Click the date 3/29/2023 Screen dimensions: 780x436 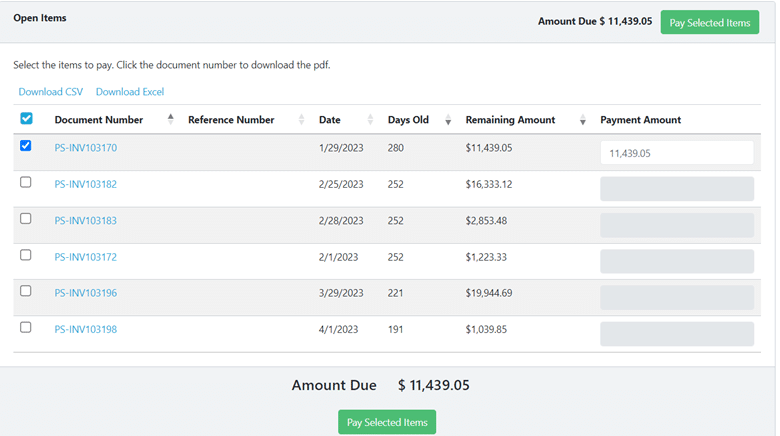[341, 293]
